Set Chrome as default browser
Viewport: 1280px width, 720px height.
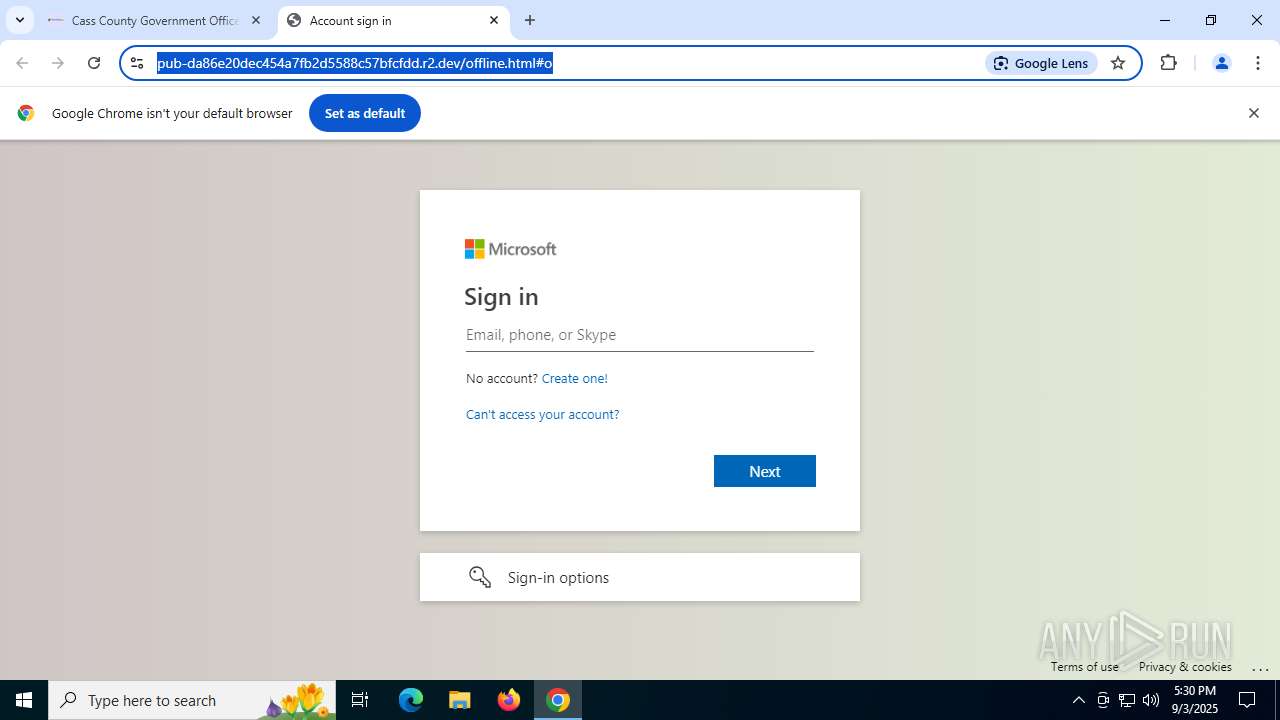click(x=365, y=113)
